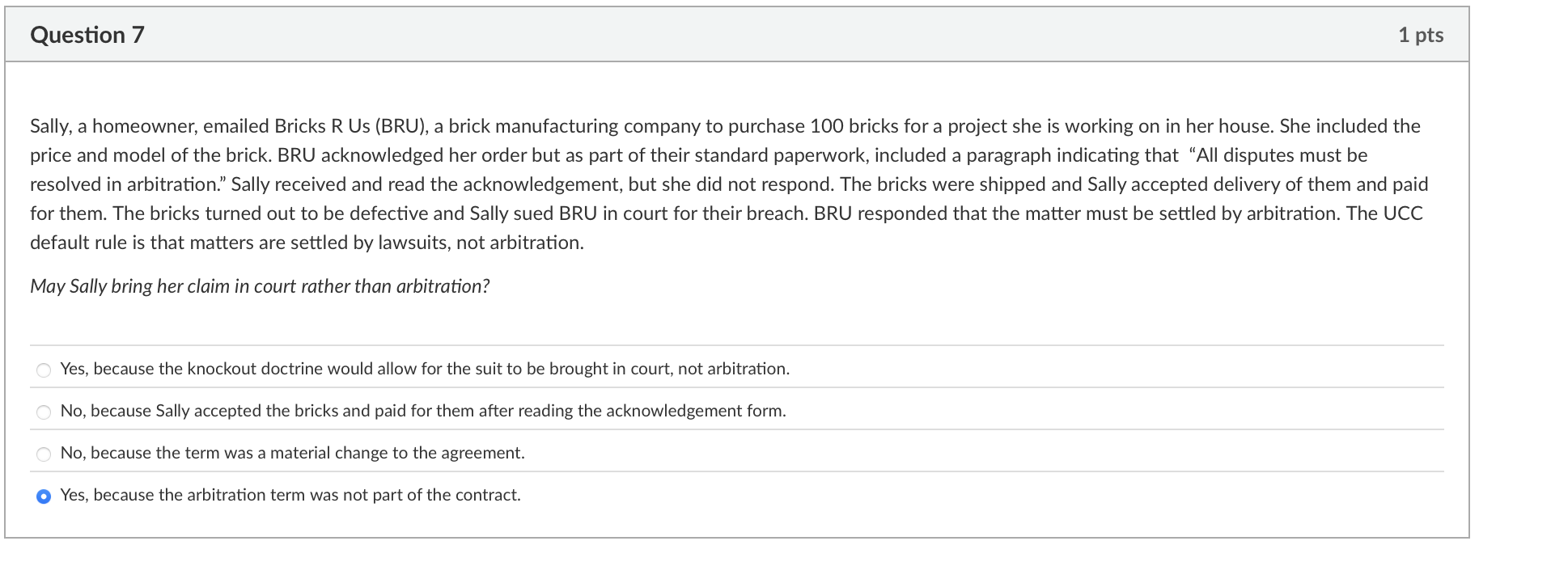Click the text "Yes, because the arbitration term was not part"
The height and width of the screenshot is (579, 1568).
[290, 494]
